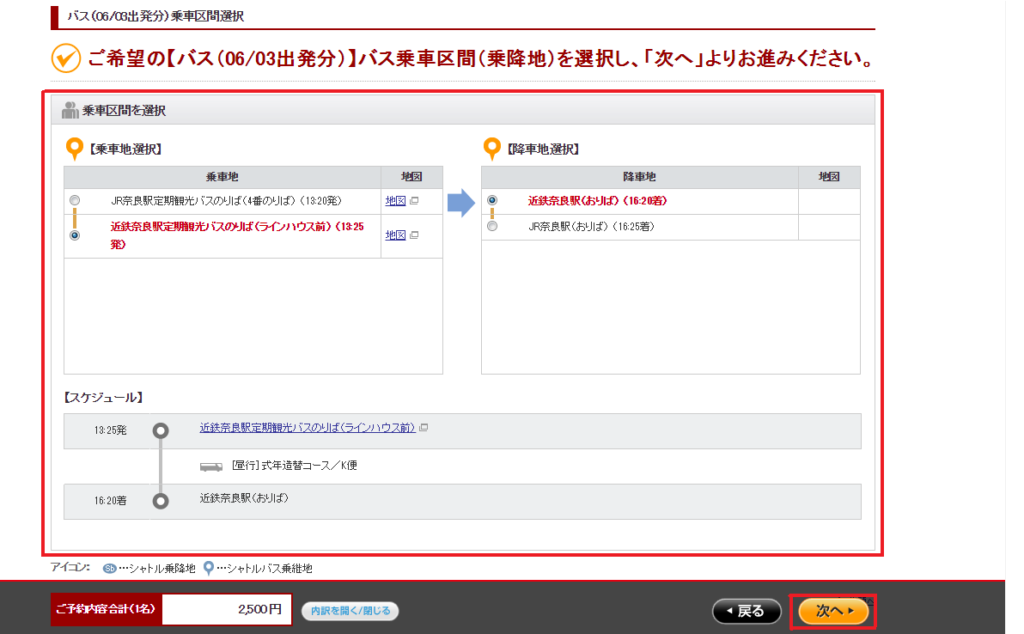Click the bus icon beside 式年造替コース
The height and width of the screenshot is (634, 1024).
tap(211, 466)
